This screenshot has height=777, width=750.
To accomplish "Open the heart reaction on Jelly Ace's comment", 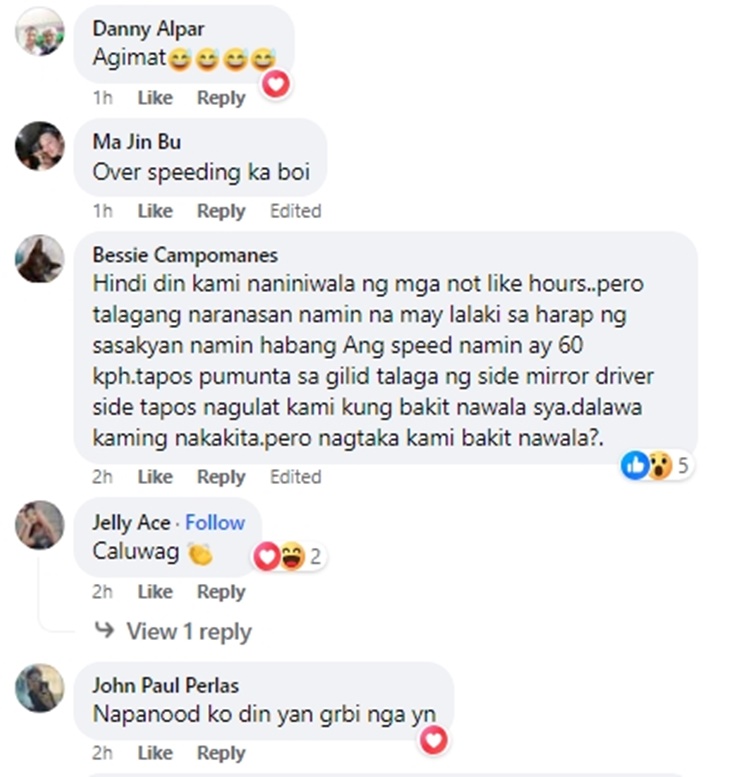I will pyautogui.click(x=267, y=556).
